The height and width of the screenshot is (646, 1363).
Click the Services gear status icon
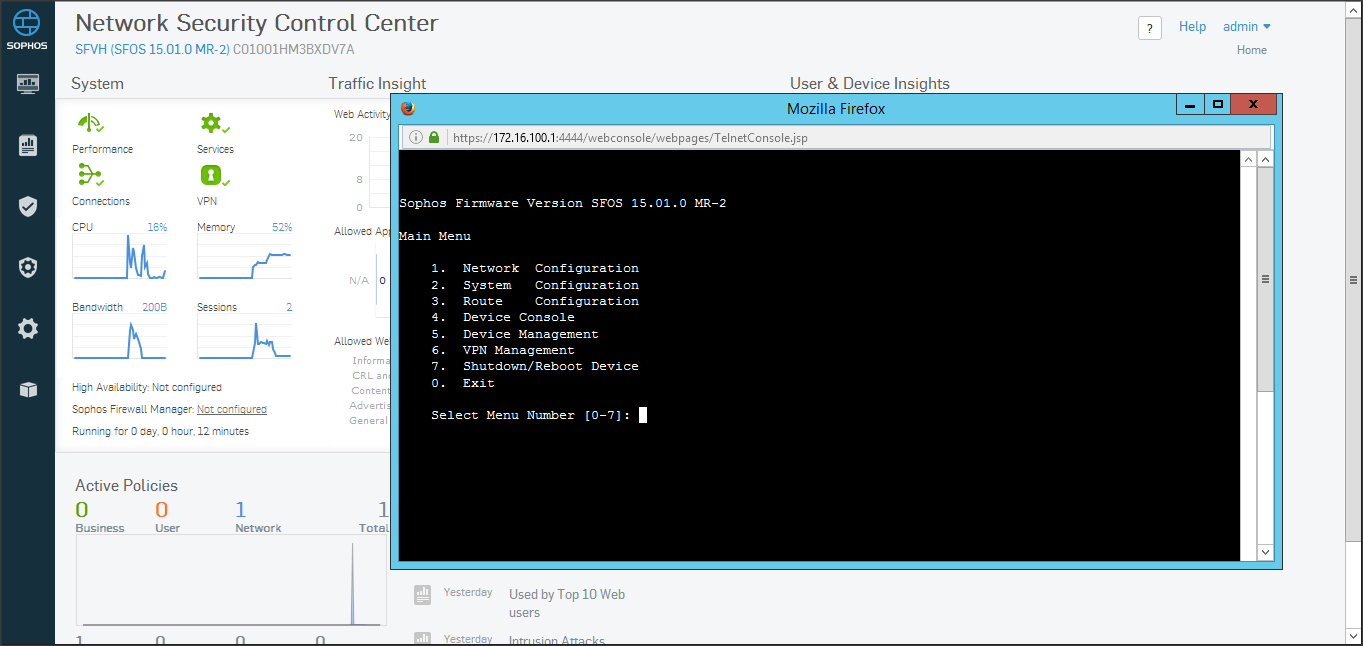click(212, 123)
